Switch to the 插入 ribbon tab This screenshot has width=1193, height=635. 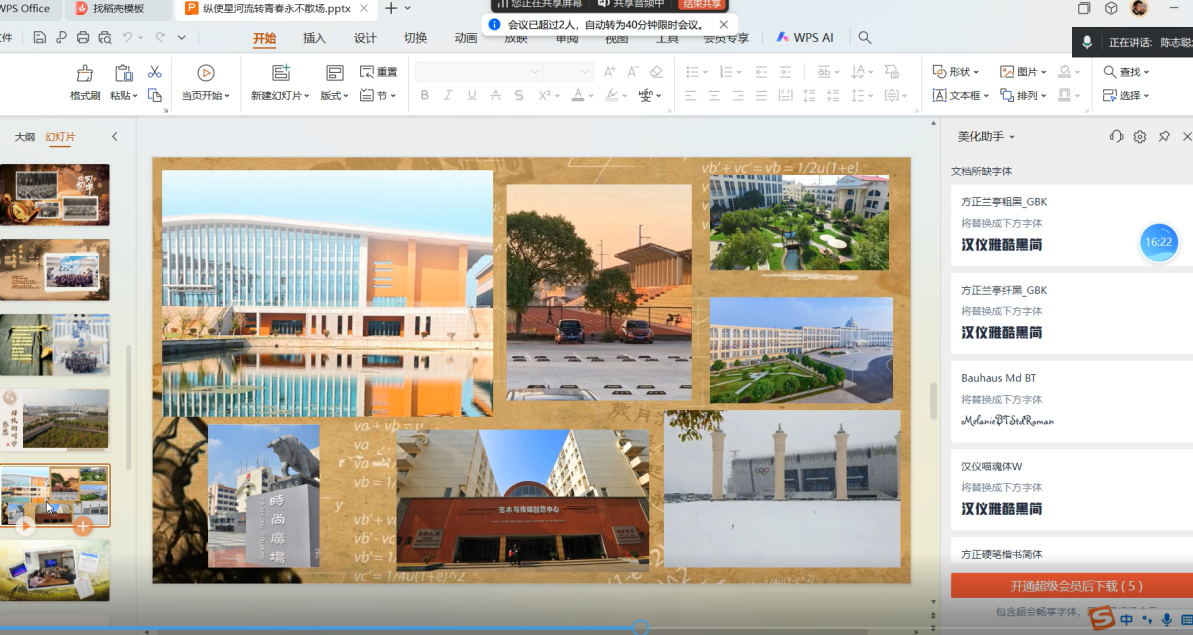click(x=314, y=38)
